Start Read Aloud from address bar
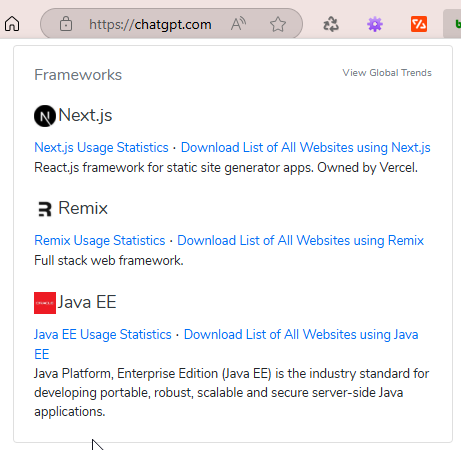This screenshot has width=461, height=450. coord(238,24)
